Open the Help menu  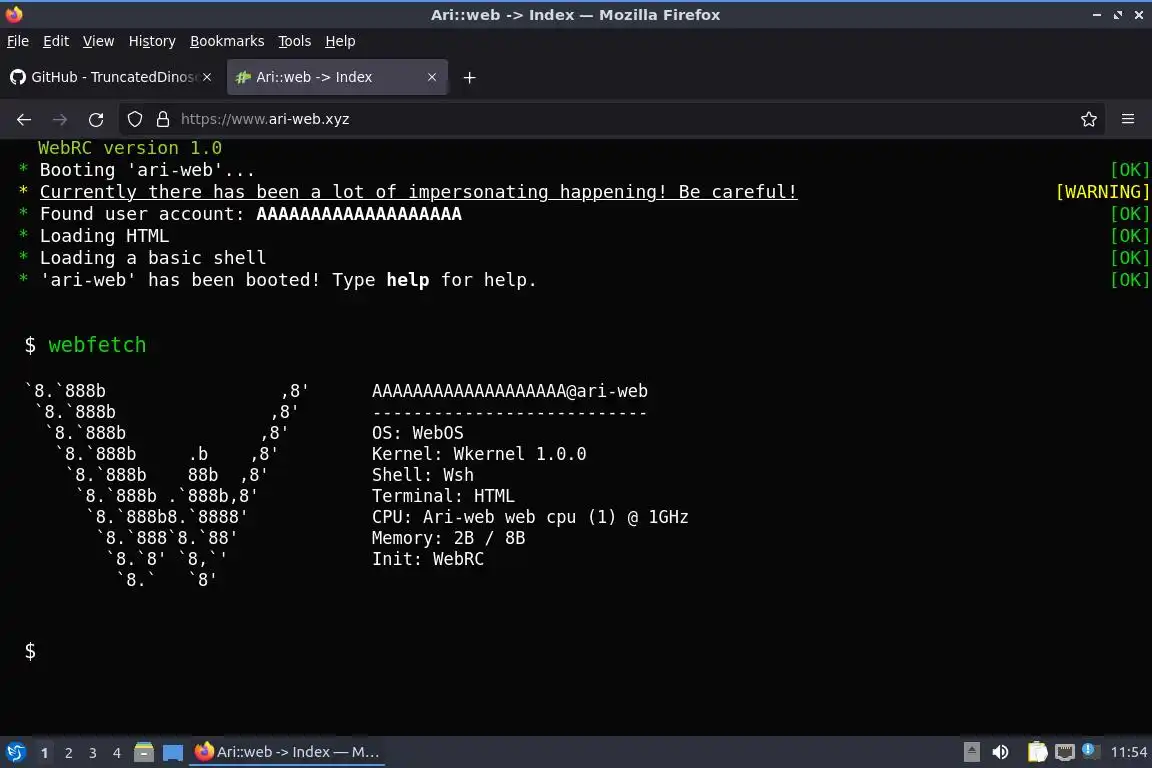point(340,41)
